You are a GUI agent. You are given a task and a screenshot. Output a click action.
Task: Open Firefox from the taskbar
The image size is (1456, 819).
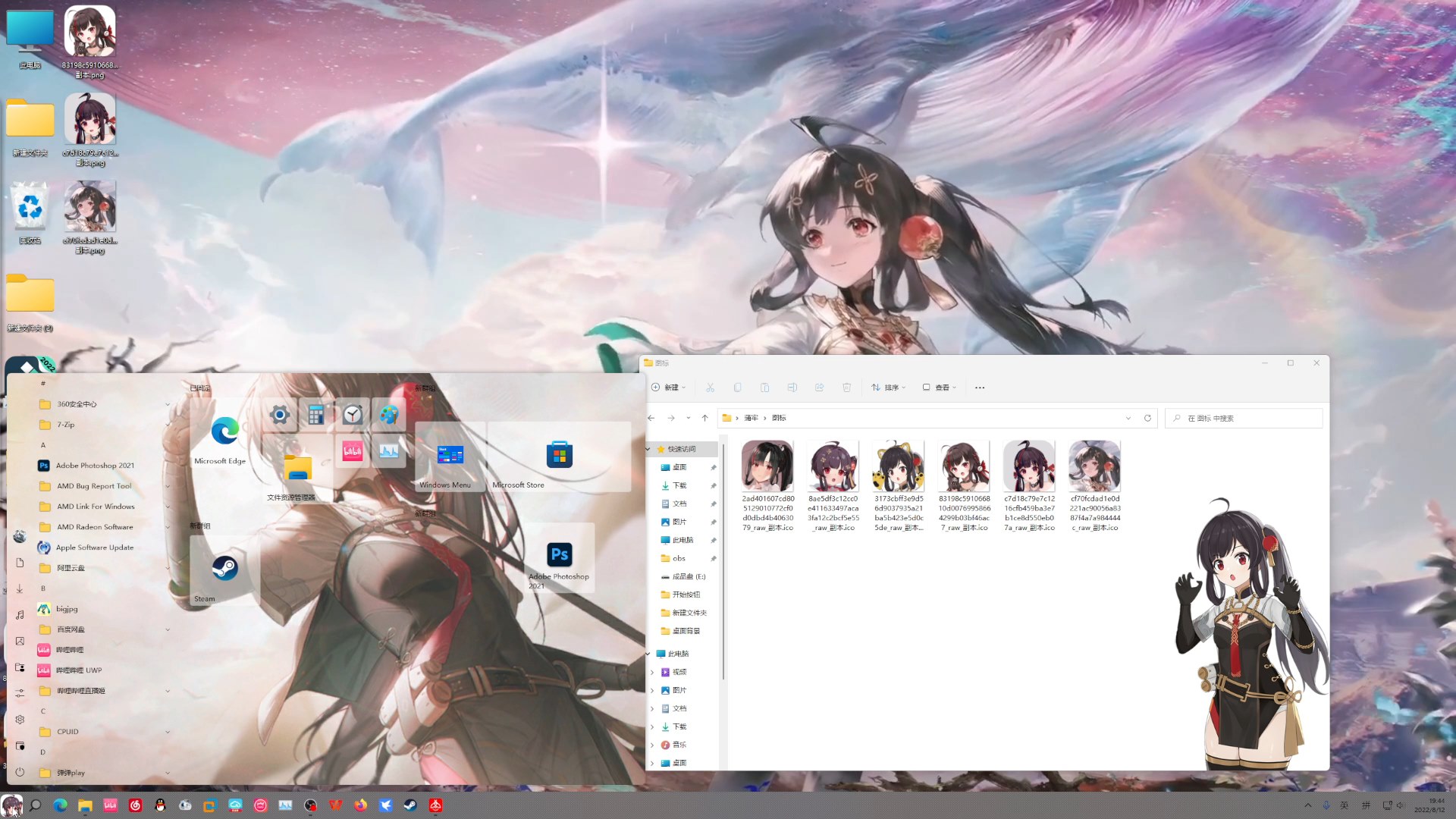[x=360, y=805]
